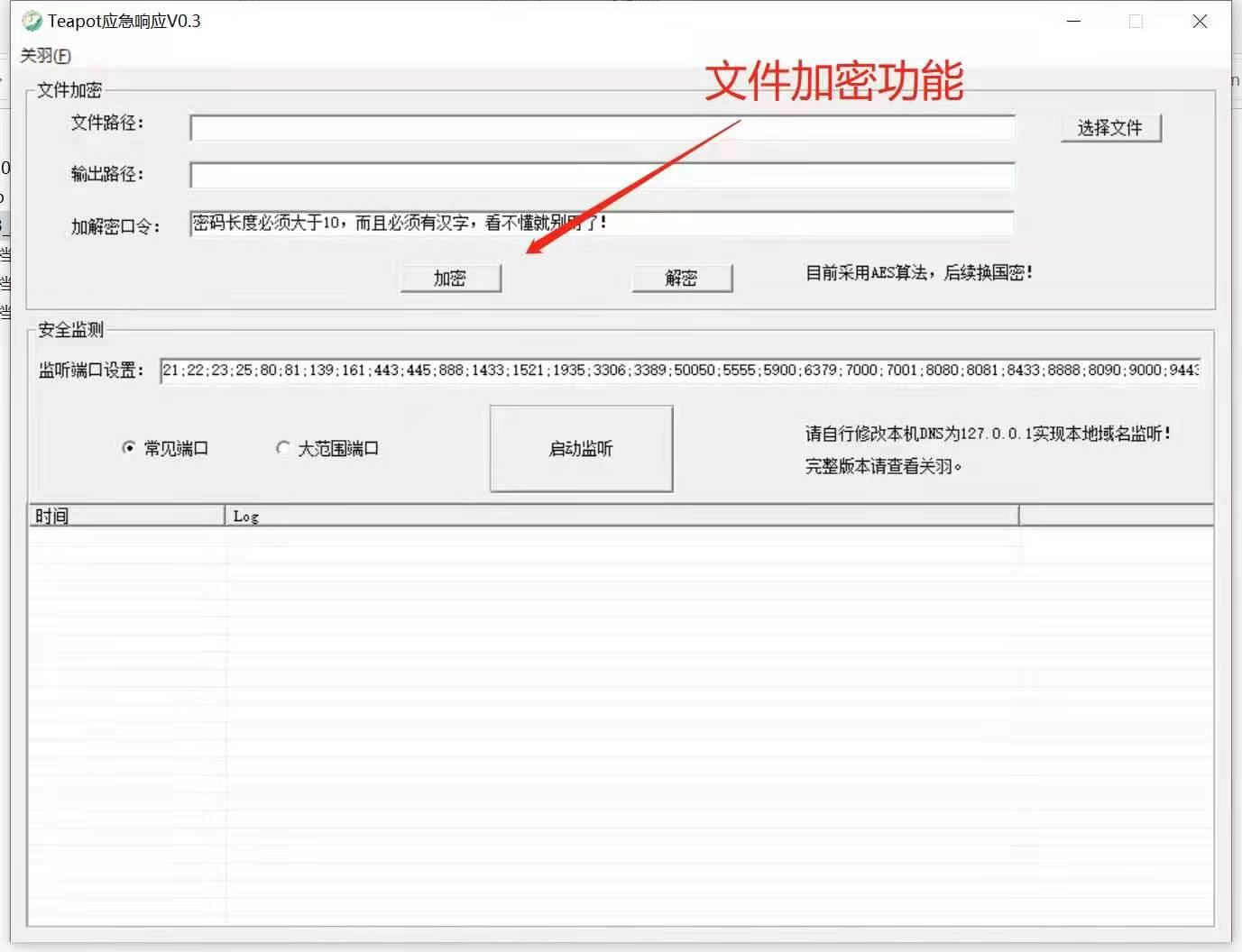Click the Teapot应急响应V0.3 window title
The width and height of the screenshot is (1242, 952).
click(124, 21)
